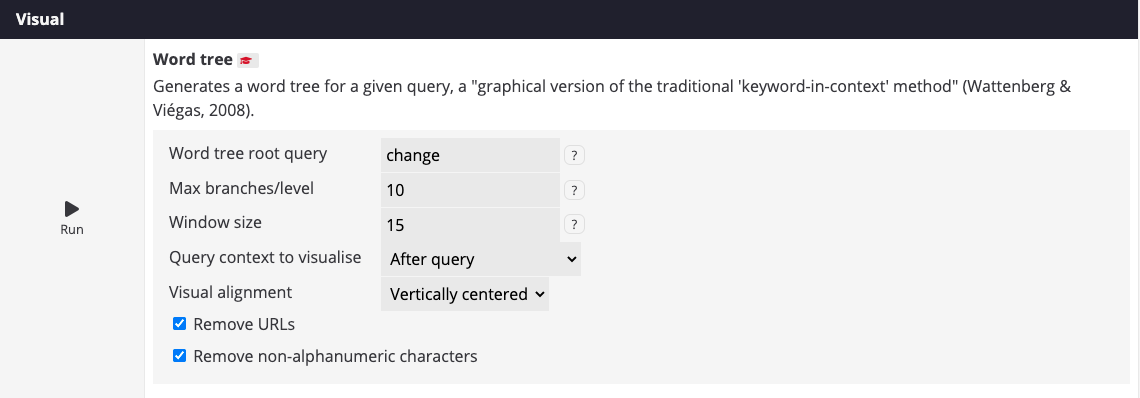Uncheck the Remove URLs checkbox
The width and height of the screenshot is (1140, 398).
(x=179, y=324)
